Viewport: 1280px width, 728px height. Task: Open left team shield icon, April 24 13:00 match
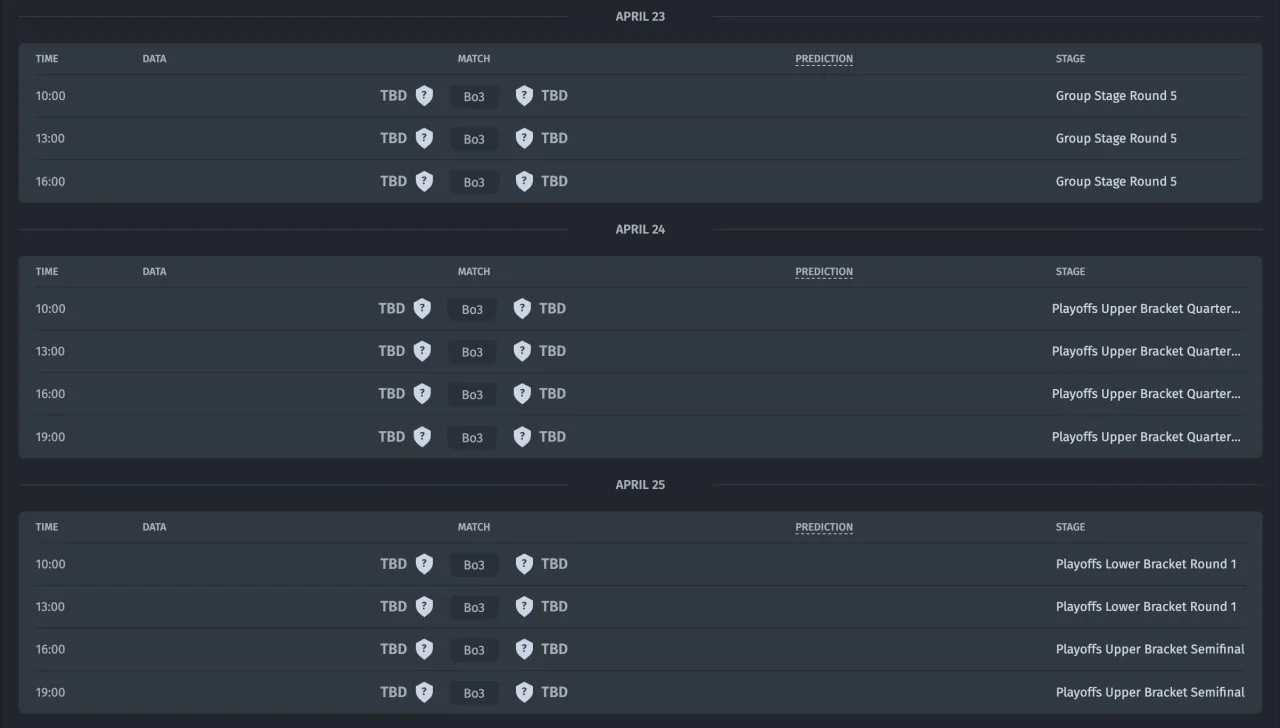point(422,351)
